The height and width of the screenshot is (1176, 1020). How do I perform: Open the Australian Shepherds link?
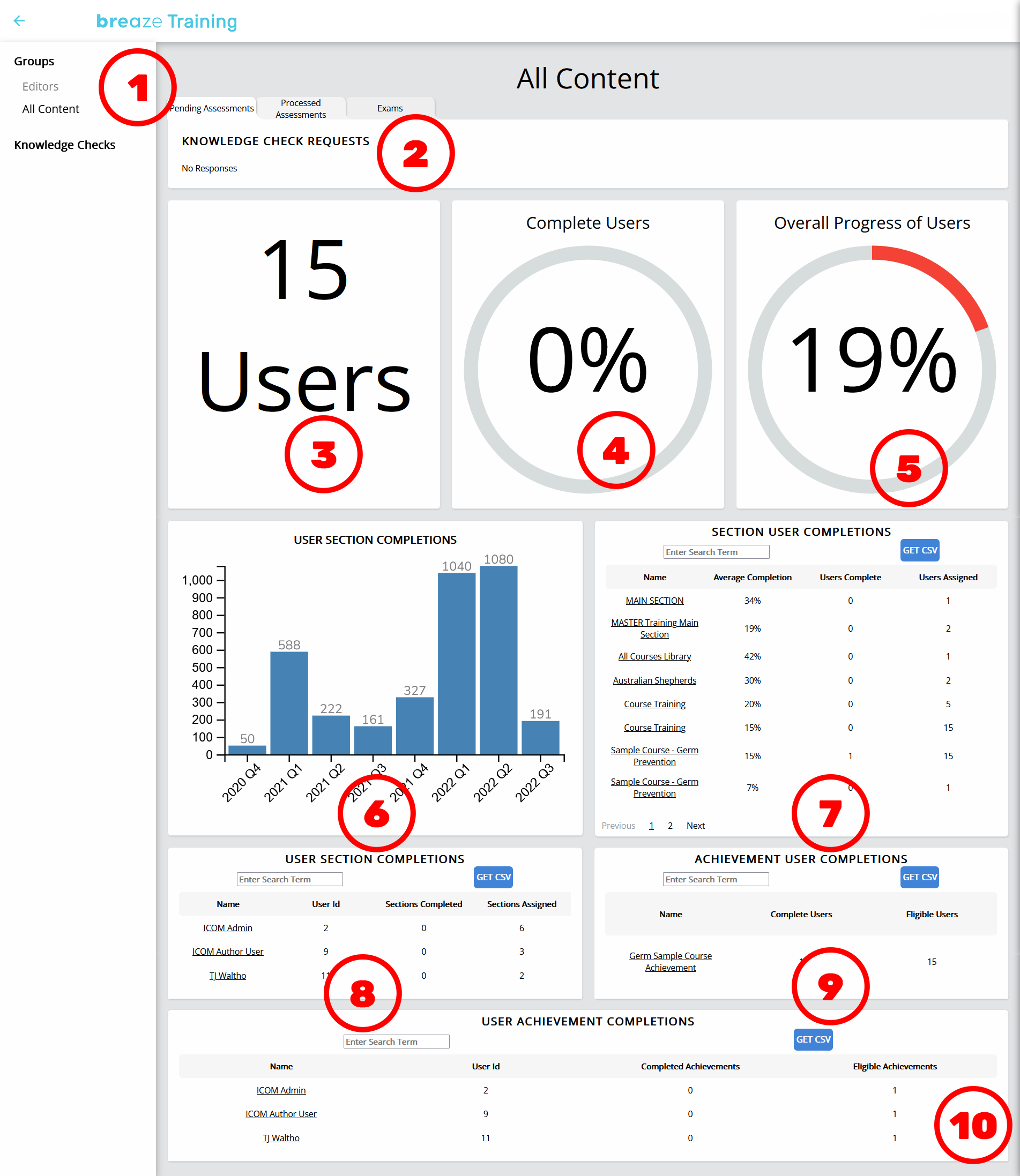(x=654, y=680)
